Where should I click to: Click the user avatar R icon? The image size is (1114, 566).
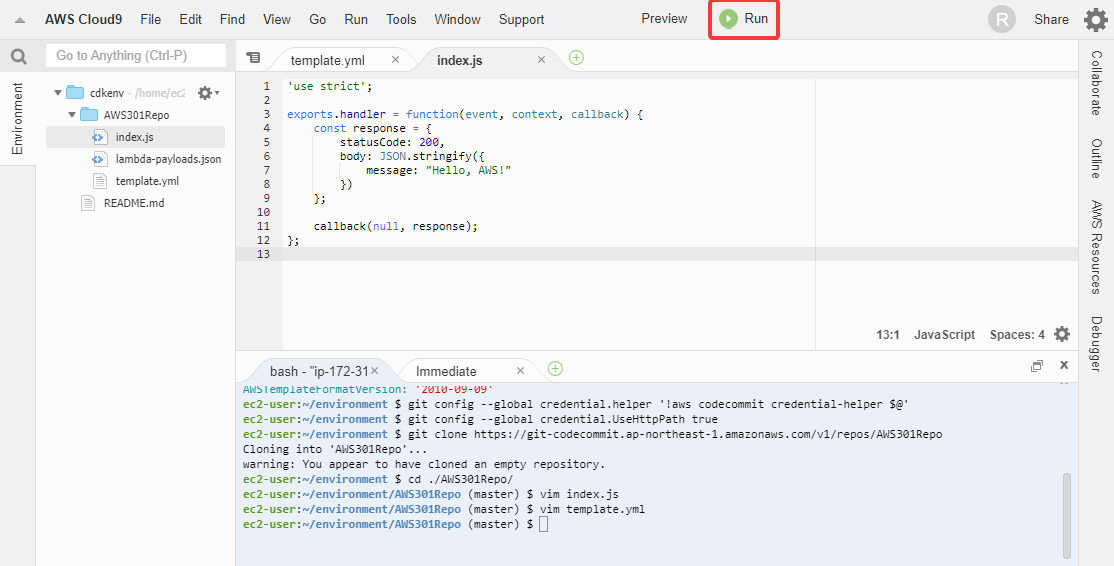(x=1002, y=19)
